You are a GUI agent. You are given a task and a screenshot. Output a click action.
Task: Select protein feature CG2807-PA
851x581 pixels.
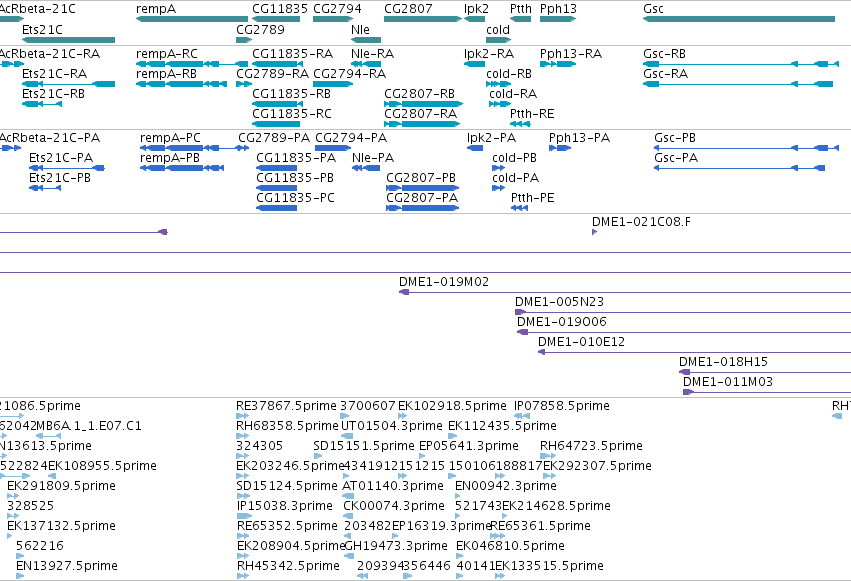[423, 208]
